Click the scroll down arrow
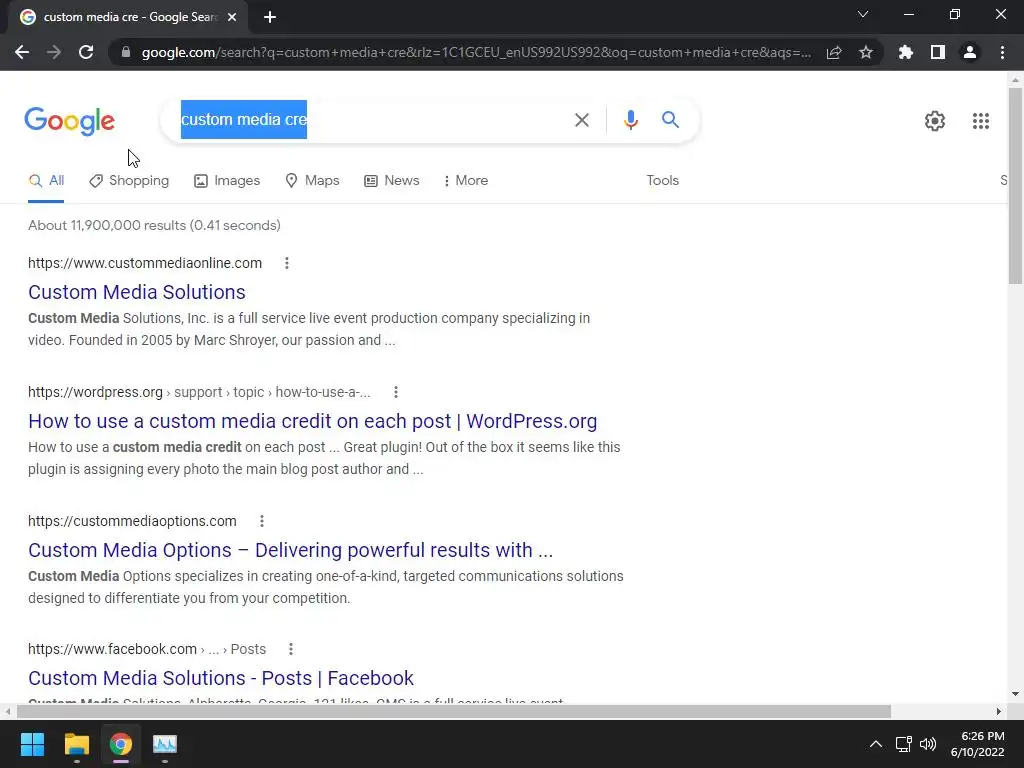The width and height of the screenshot is (1024, 768). click(1015, 694)
